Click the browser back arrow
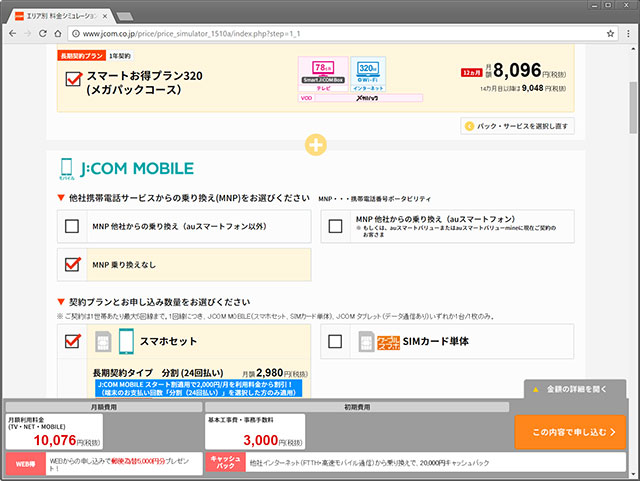 [x=13, y=33]
